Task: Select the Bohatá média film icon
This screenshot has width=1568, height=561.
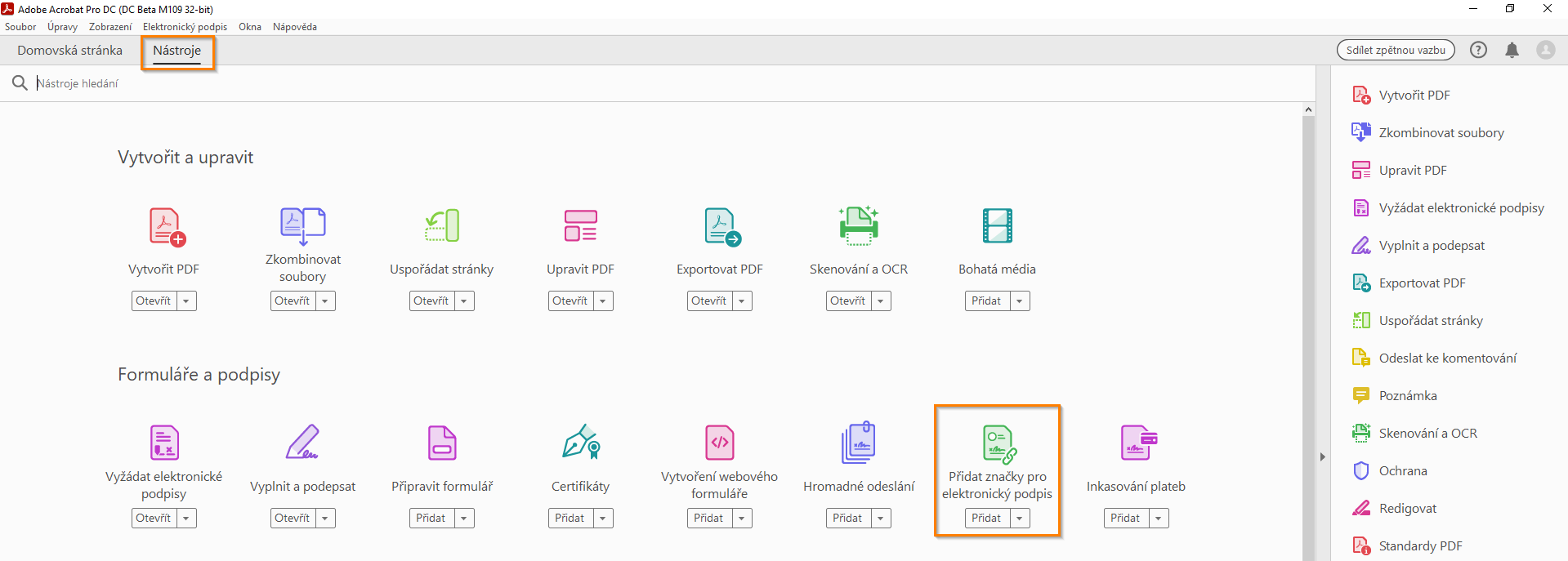Action: coord(998,226)
